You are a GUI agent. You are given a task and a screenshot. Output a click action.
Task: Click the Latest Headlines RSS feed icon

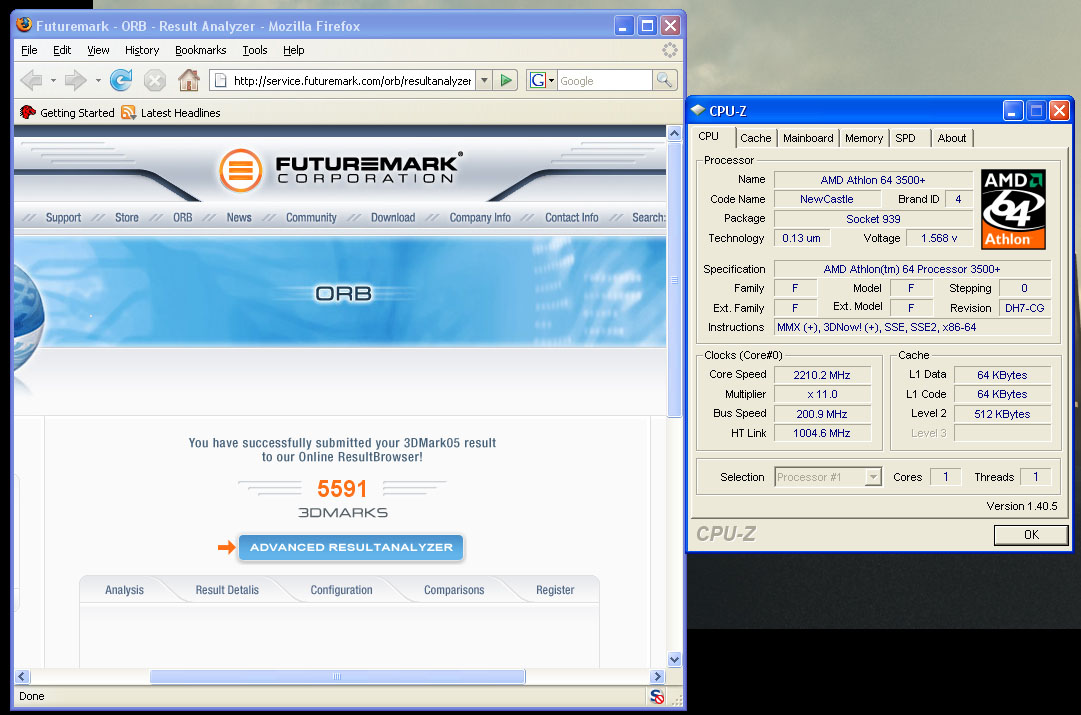128,112
